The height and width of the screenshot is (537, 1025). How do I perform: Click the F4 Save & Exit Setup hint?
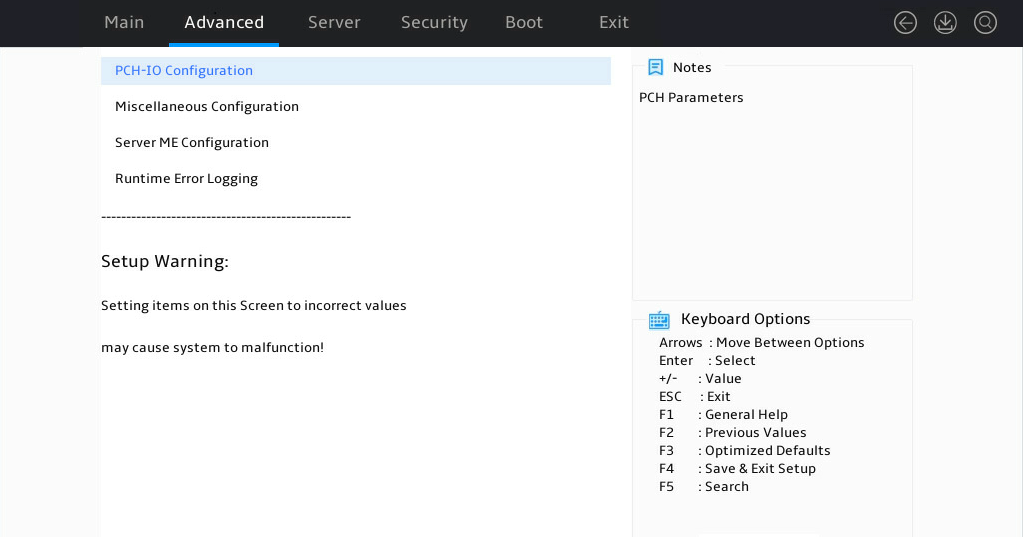point(737,468)
